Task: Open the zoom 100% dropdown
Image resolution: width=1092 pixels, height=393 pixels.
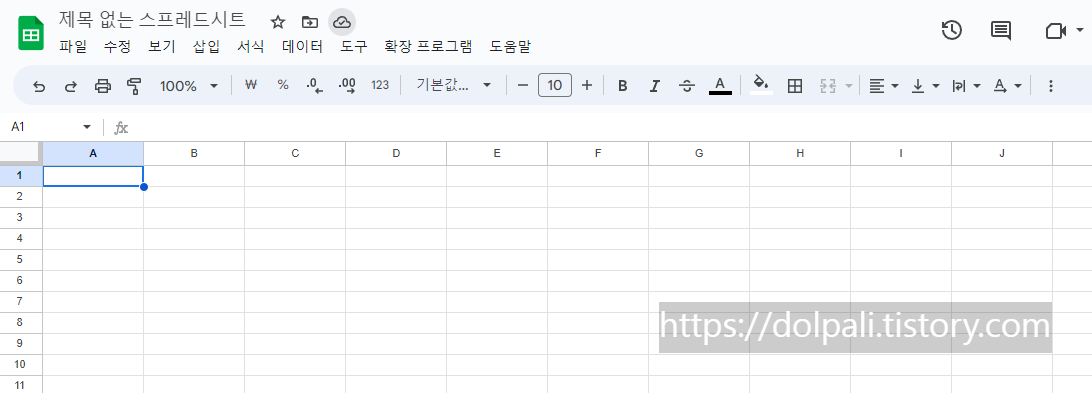Action: tap(188, 86)
